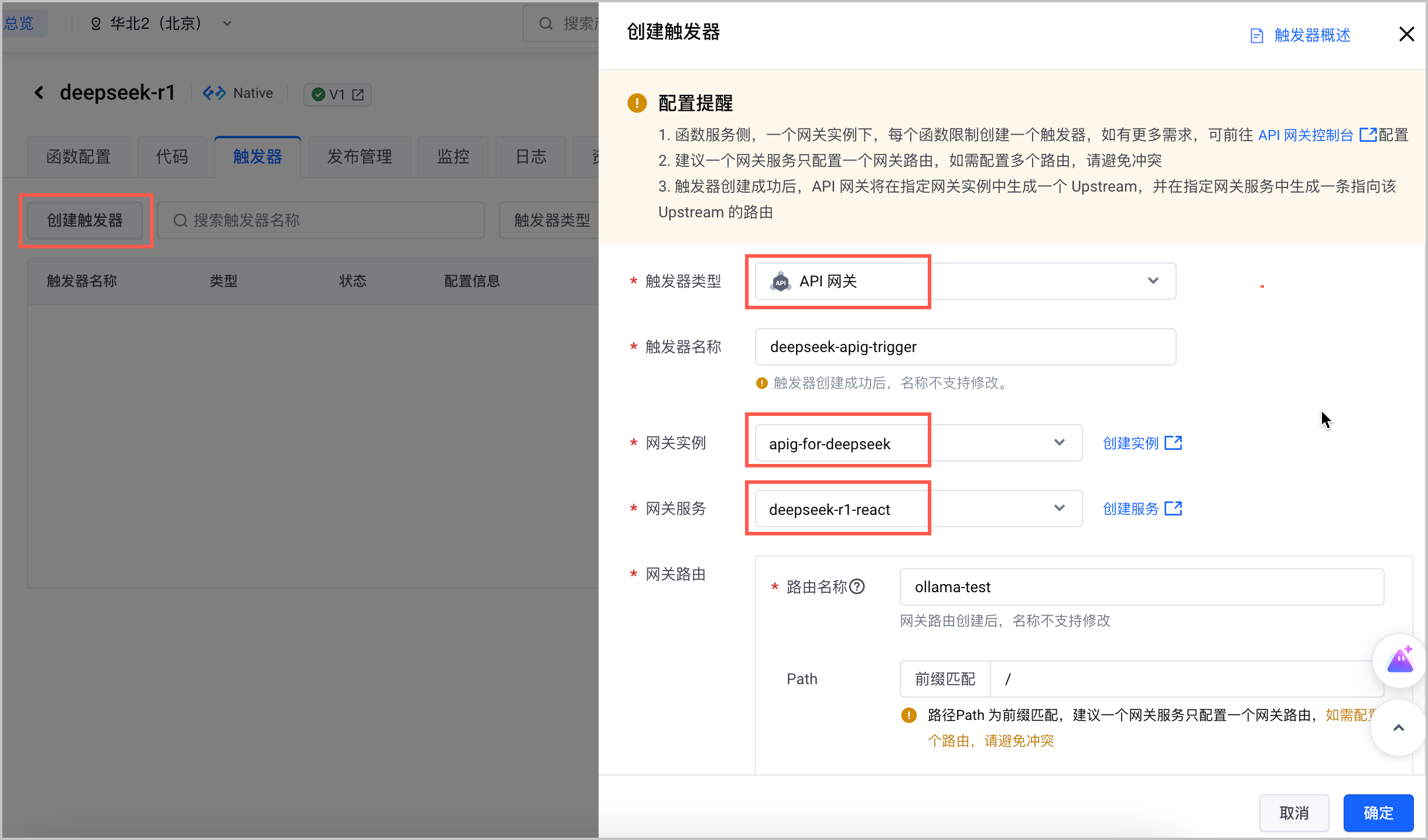The width and height of the screenshot is (1428, 840).
Task: Click the chevron arrow of the 触发器类型 selector
Action: 1153,281
